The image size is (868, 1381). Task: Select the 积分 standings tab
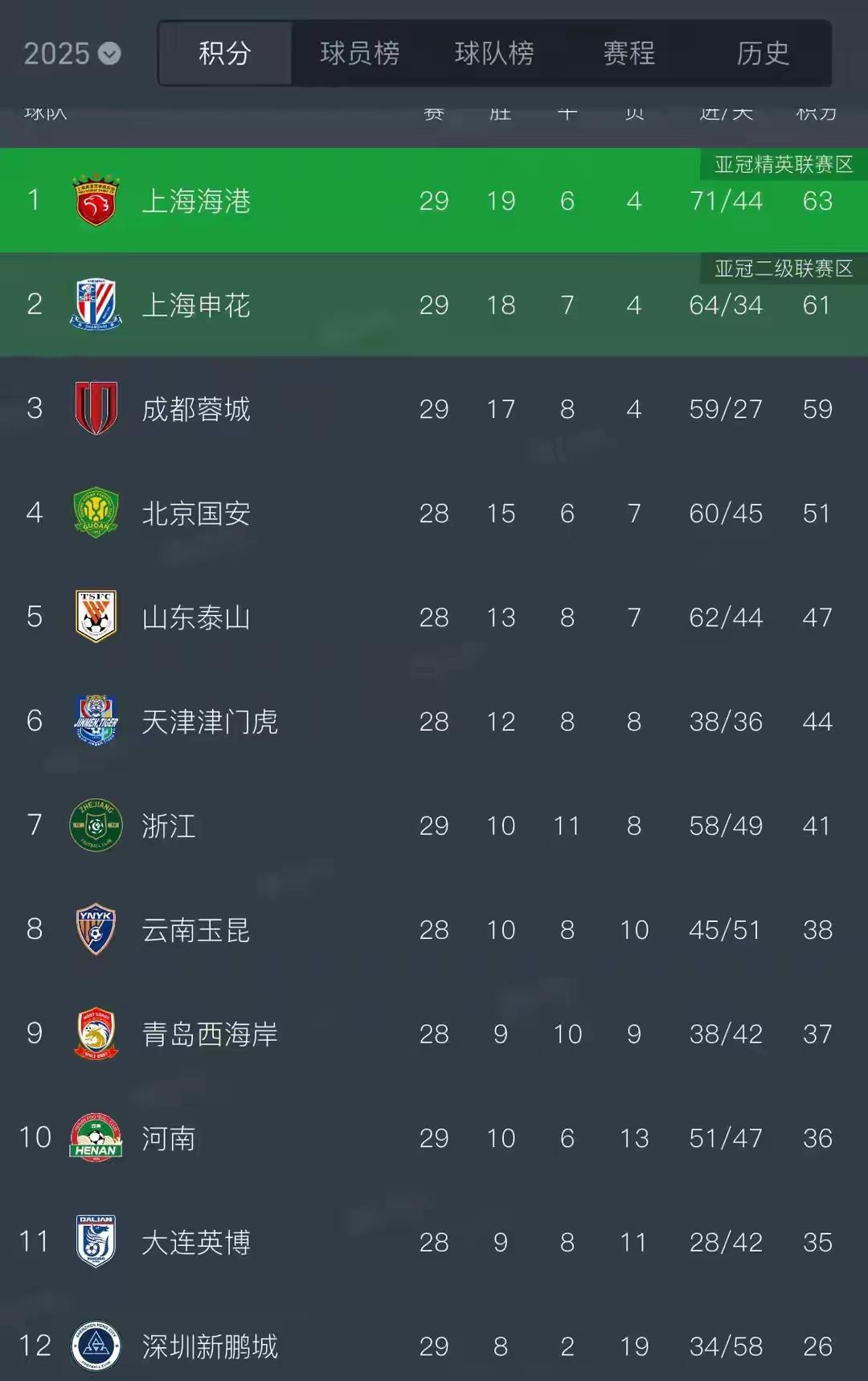[225, 54]
